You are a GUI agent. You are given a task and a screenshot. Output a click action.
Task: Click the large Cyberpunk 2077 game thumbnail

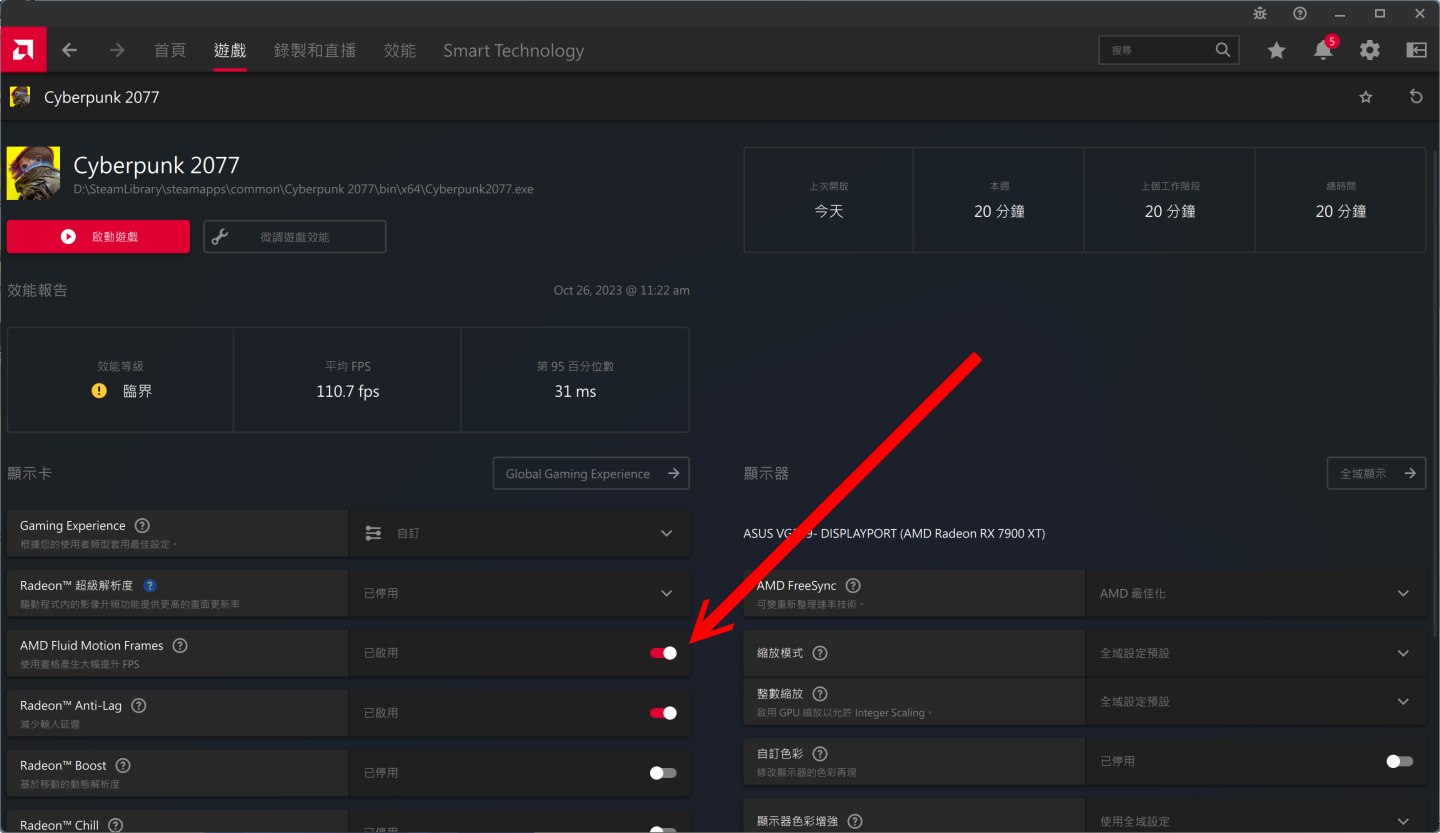(33, 173)
